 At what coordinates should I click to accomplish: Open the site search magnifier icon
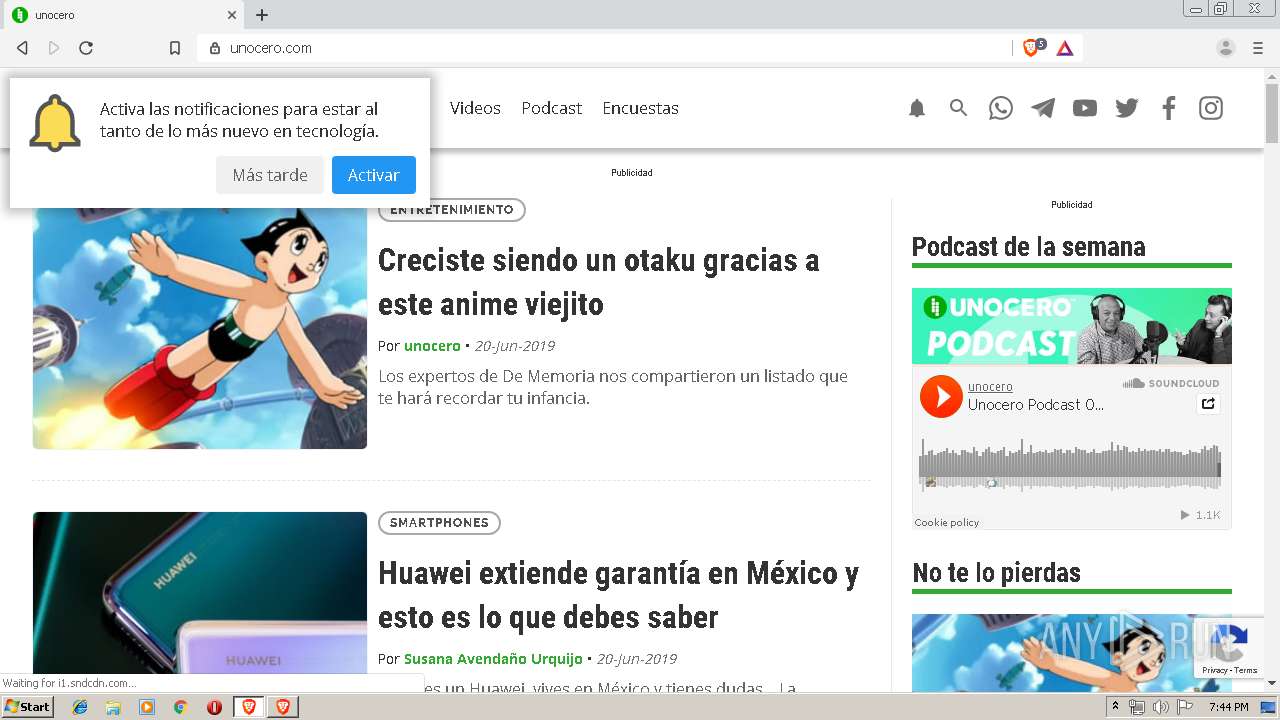click(958, 108)
